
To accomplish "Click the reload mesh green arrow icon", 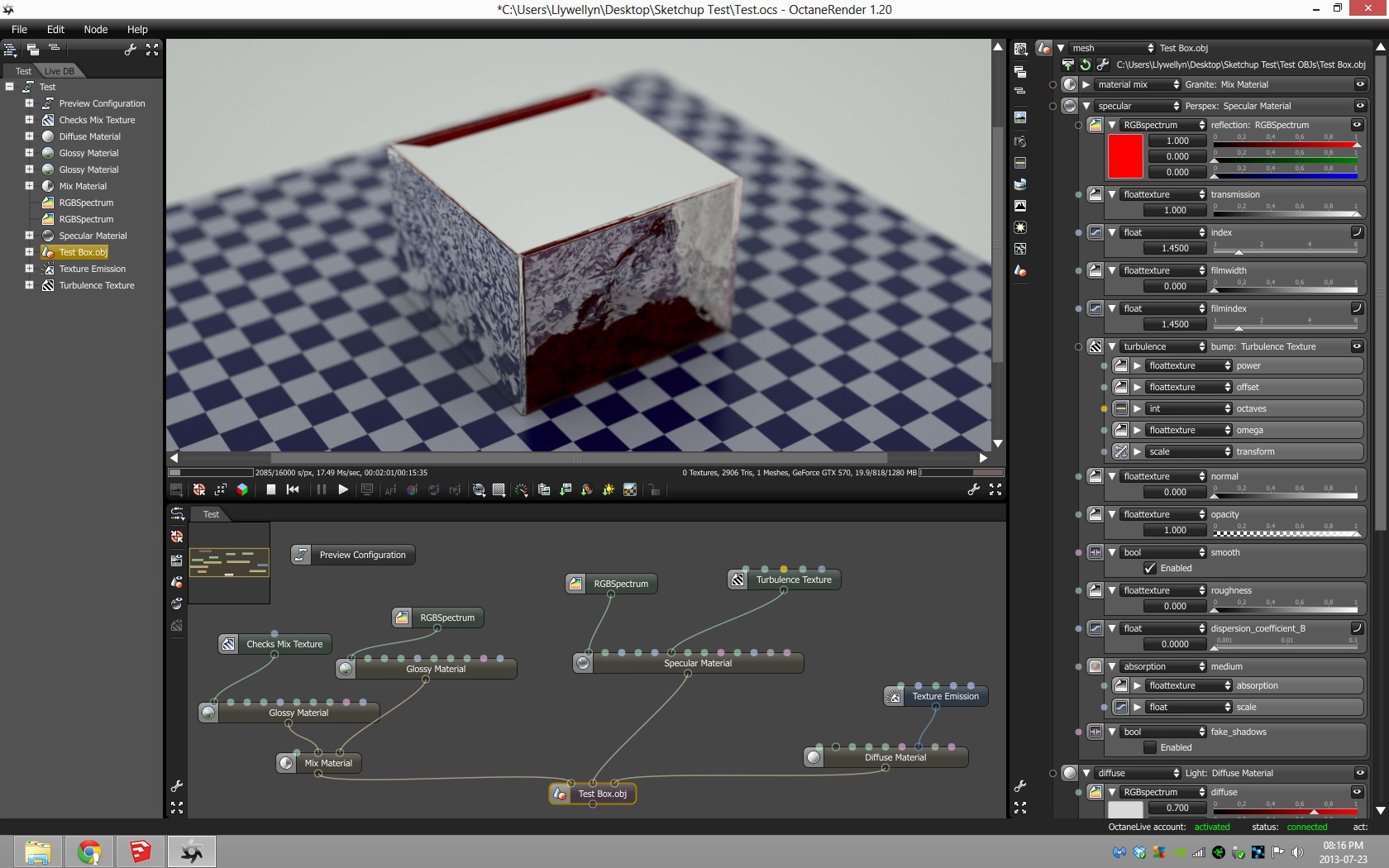I will tap(1086, 64).
